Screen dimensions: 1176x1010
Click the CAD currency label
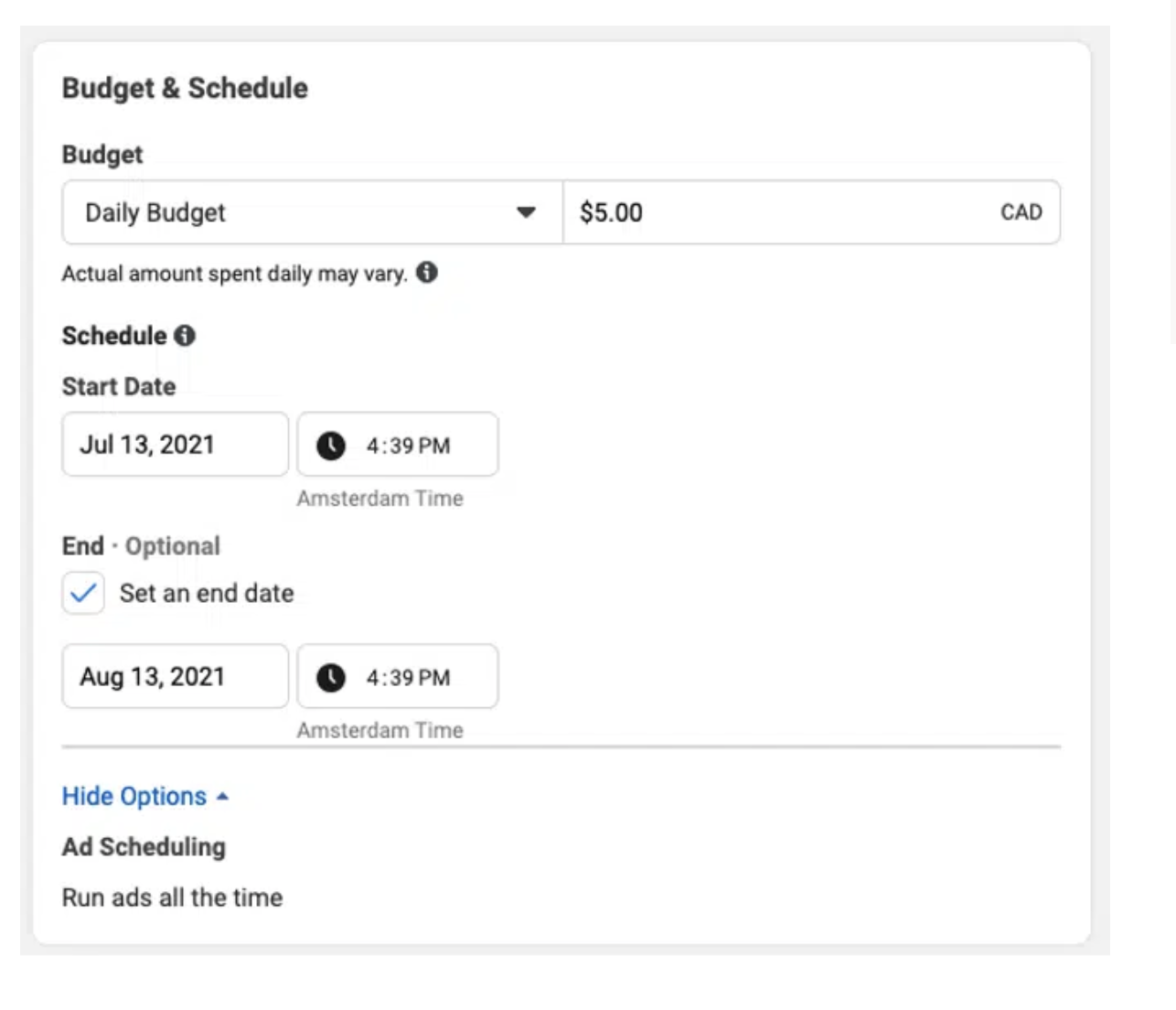coord(1021,212)
